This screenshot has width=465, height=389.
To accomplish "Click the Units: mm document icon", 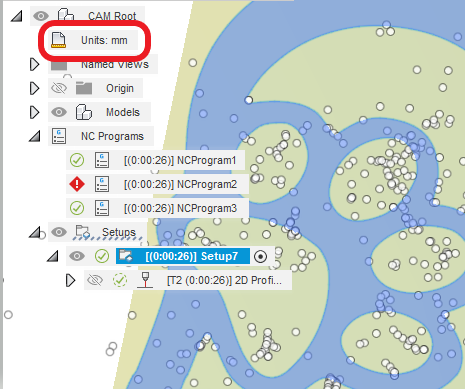I will click(58, 40).
